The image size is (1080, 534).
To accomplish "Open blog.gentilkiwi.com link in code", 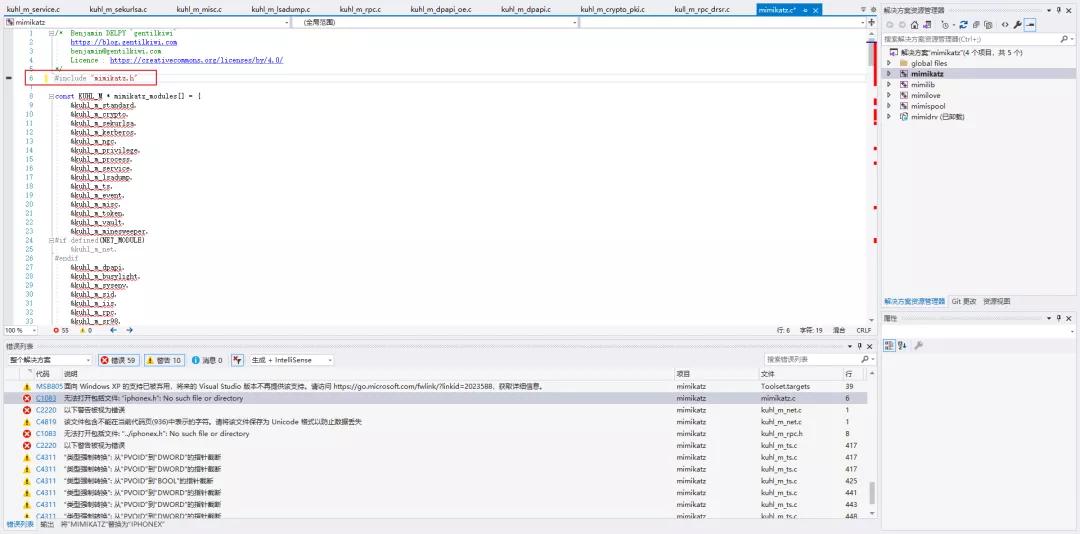I will point(124,42).
